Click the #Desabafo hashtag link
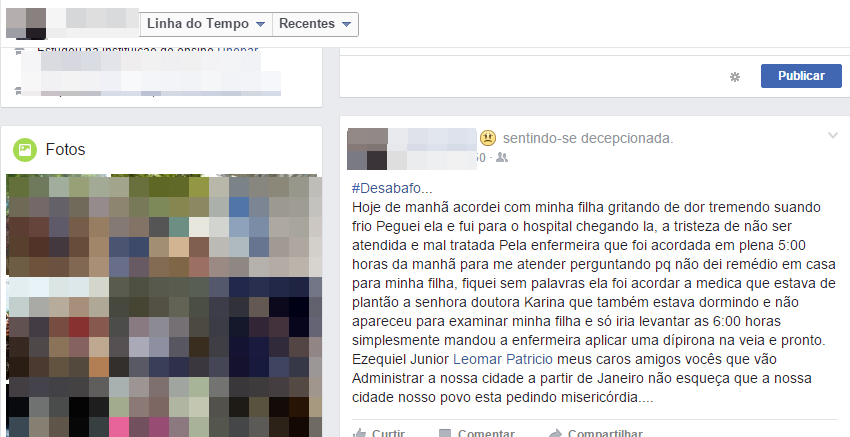Screen dimensions: 850x437 coord(392,188)
